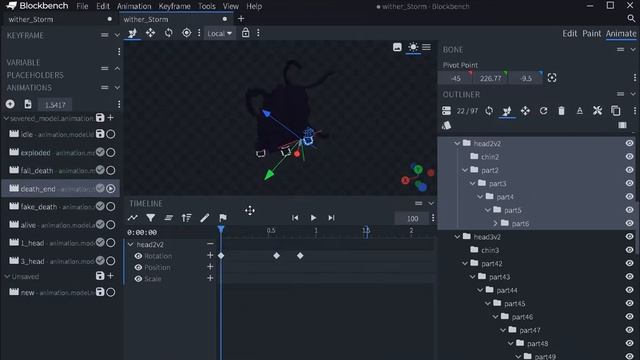
Task: Click the screenshot image icon in viewport
Action: 397,47
